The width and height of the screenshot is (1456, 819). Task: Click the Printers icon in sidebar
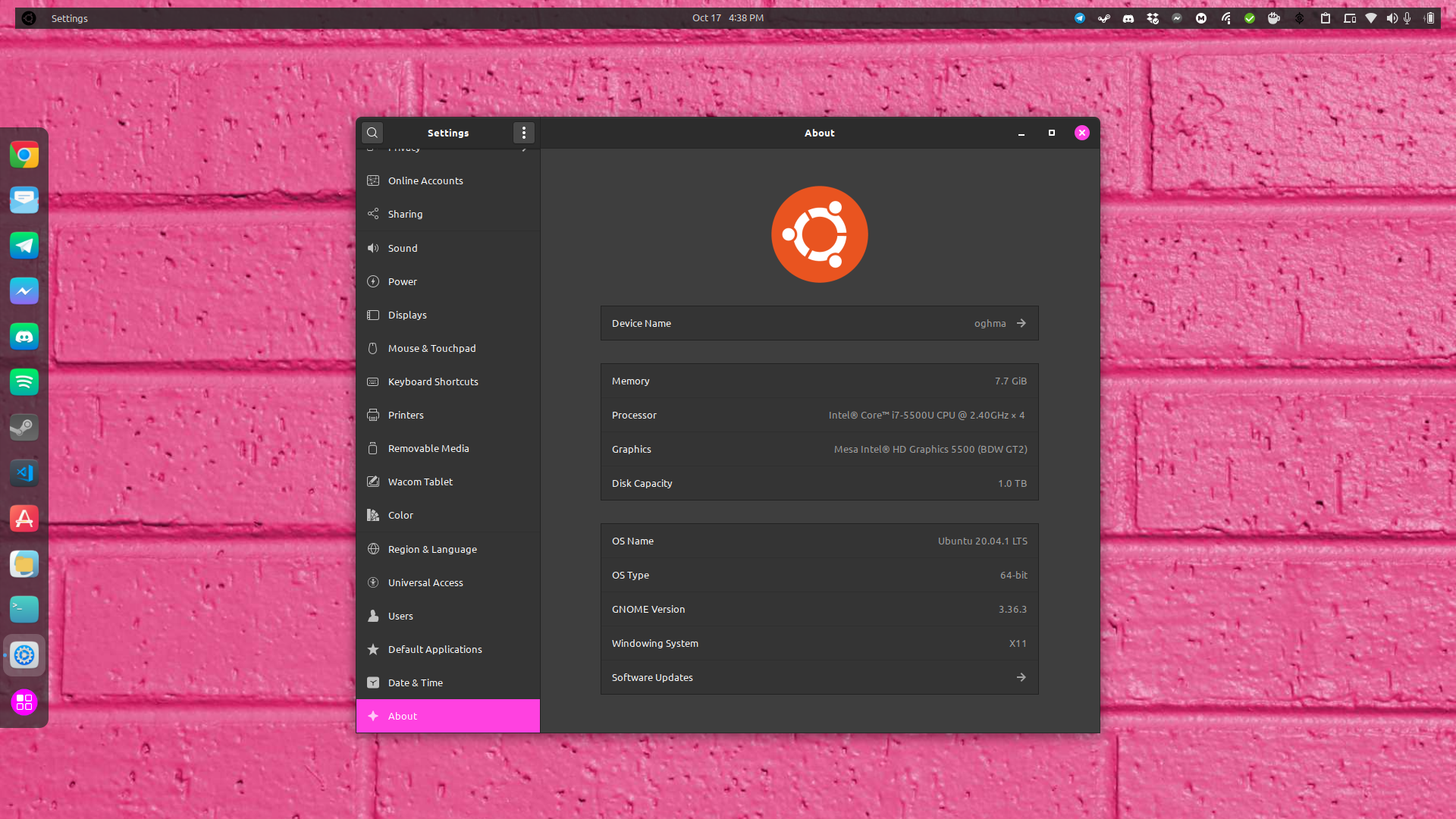point(373,415)
